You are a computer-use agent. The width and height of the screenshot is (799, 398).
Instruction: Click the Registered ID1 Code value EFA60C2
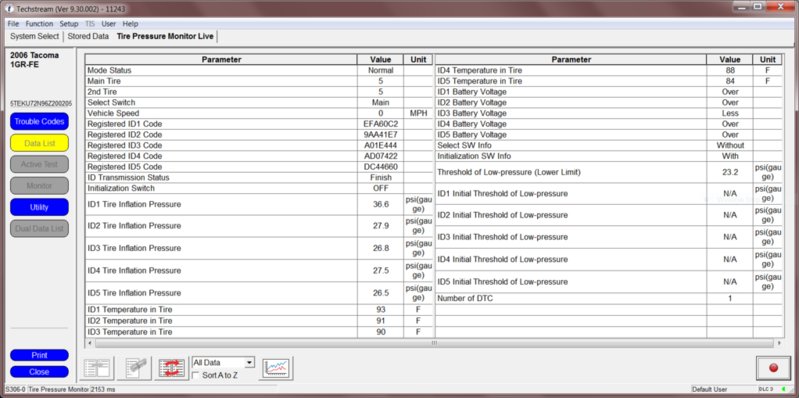click(x=380, y=124)
